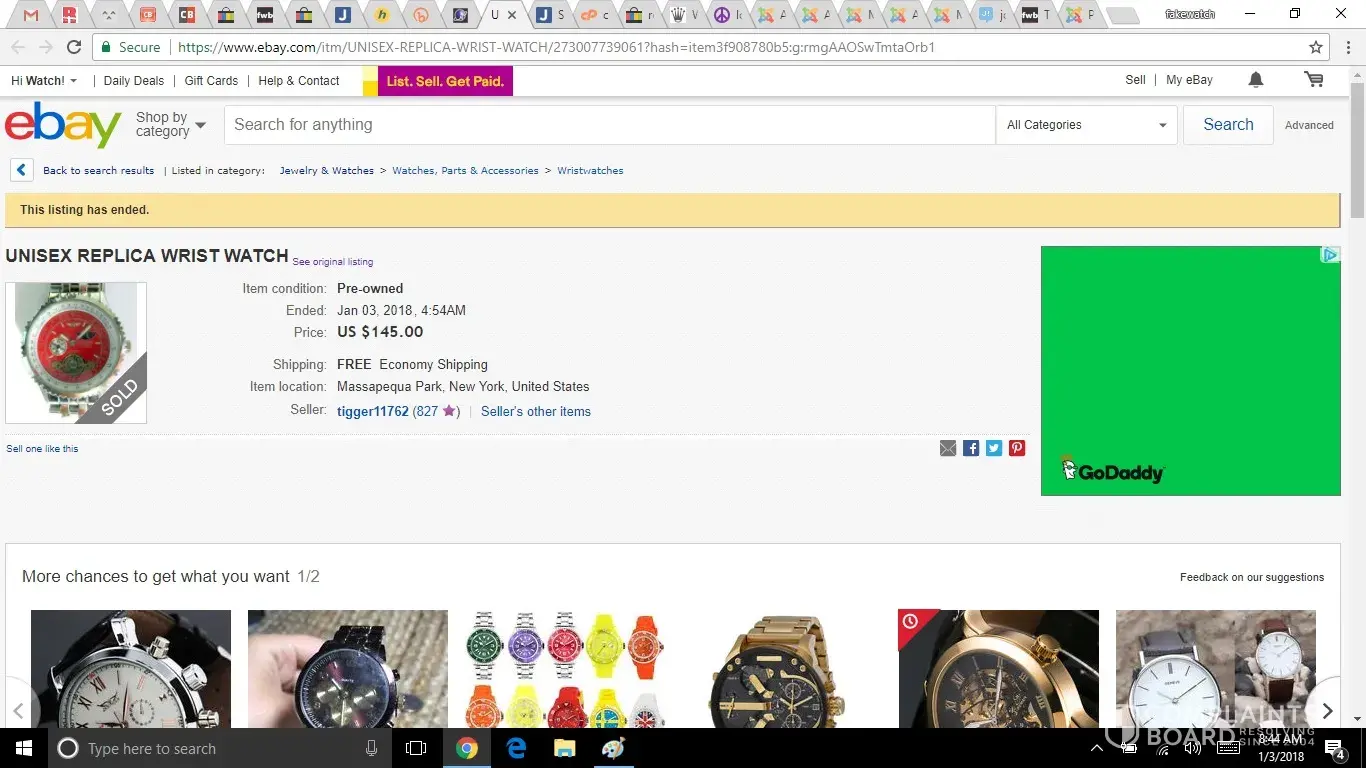Open the taskbar clock showing 8:44 AM

1280,748
